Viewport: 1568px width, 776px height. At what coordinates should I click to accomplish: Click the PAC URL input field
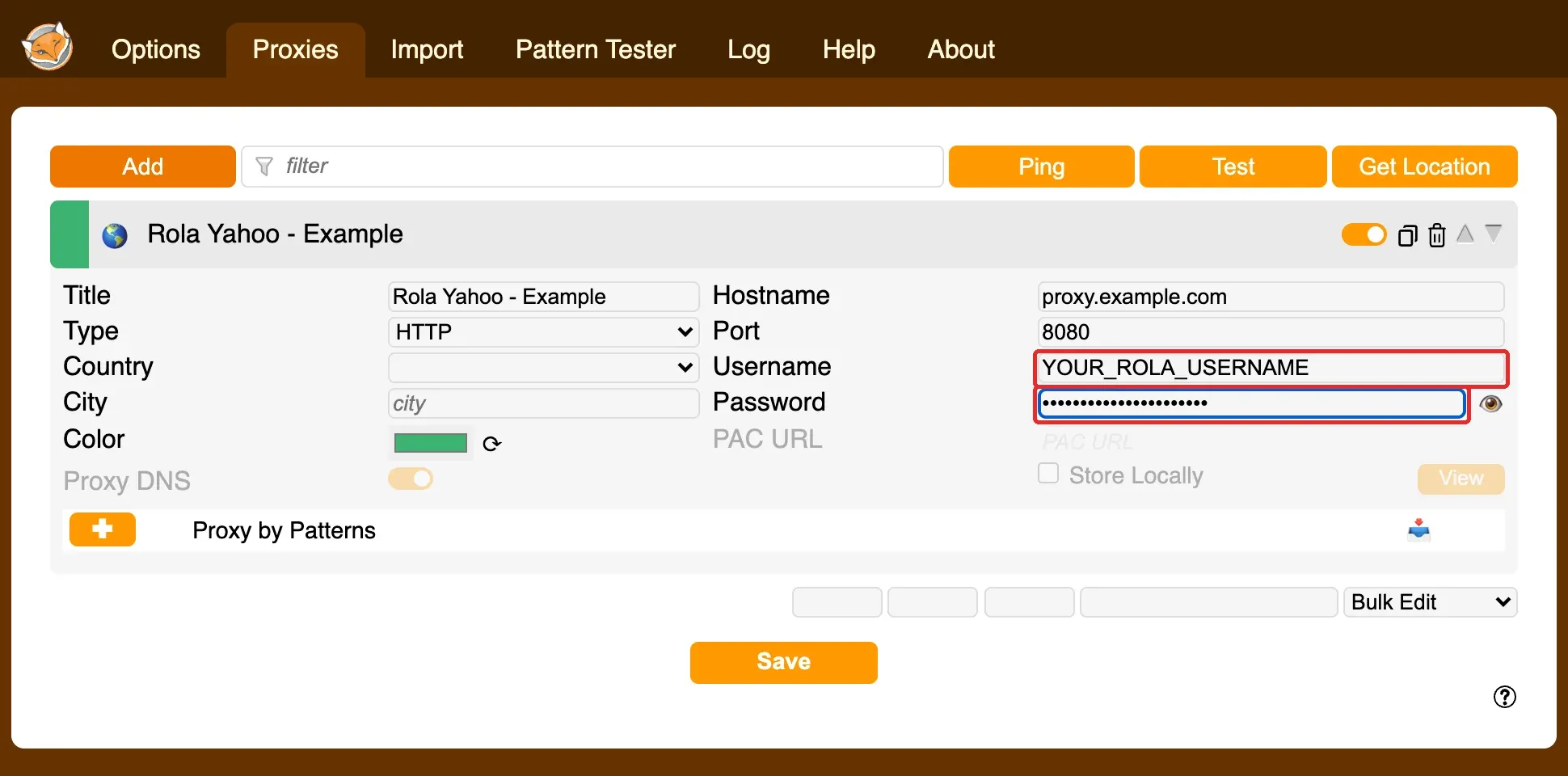[1271, 442]
